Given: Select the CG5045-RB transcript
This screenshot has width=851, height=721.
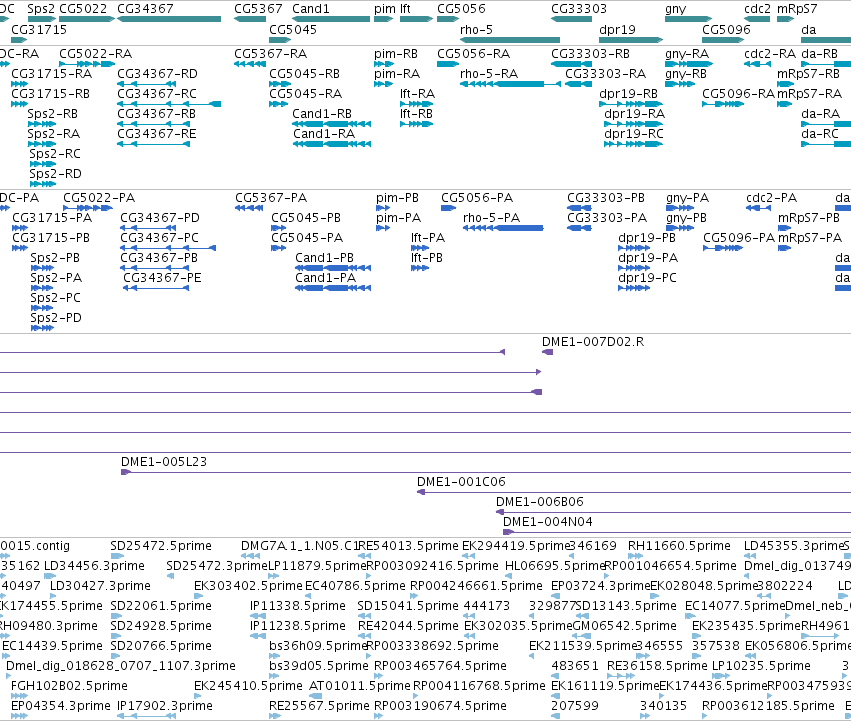Looking at the screenshot, I should click(280, 84).
